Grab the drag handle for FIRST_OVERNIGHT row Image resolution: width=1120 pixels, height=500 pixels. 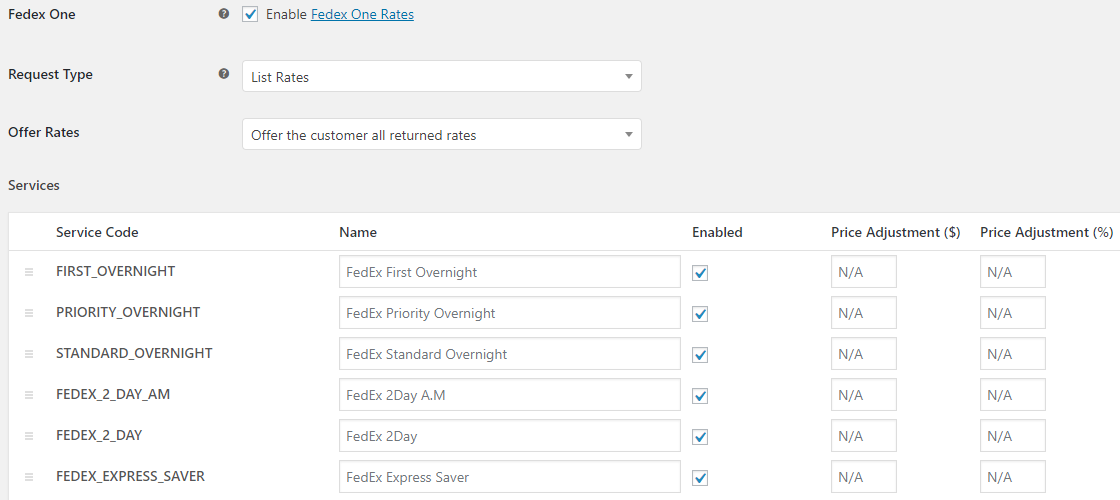tap(29, 272)
